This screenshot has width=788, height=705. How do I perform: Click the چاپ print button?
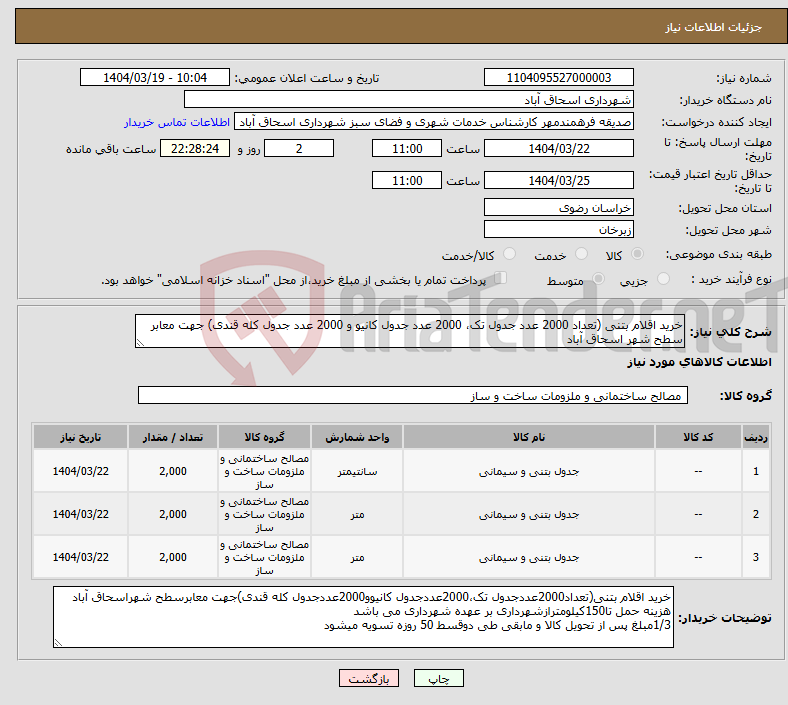pyautogui.click(x=439, y=678)
